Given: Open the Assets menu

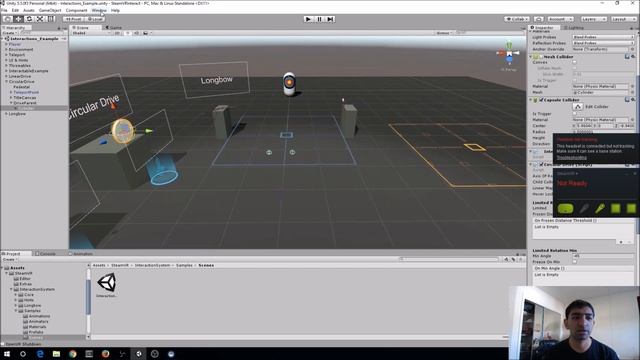Looking at the screenshot, I should tap(29, 10).
